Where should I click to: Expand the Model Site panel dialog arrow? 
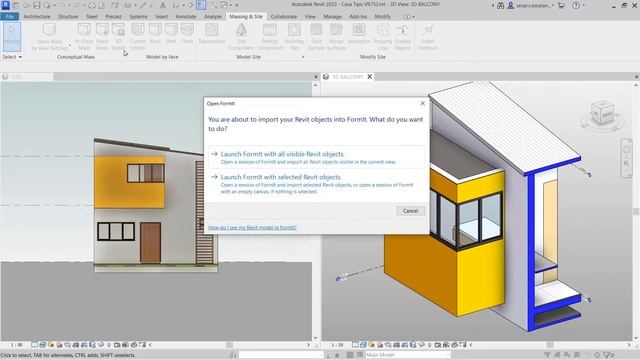tap(303, 57)
